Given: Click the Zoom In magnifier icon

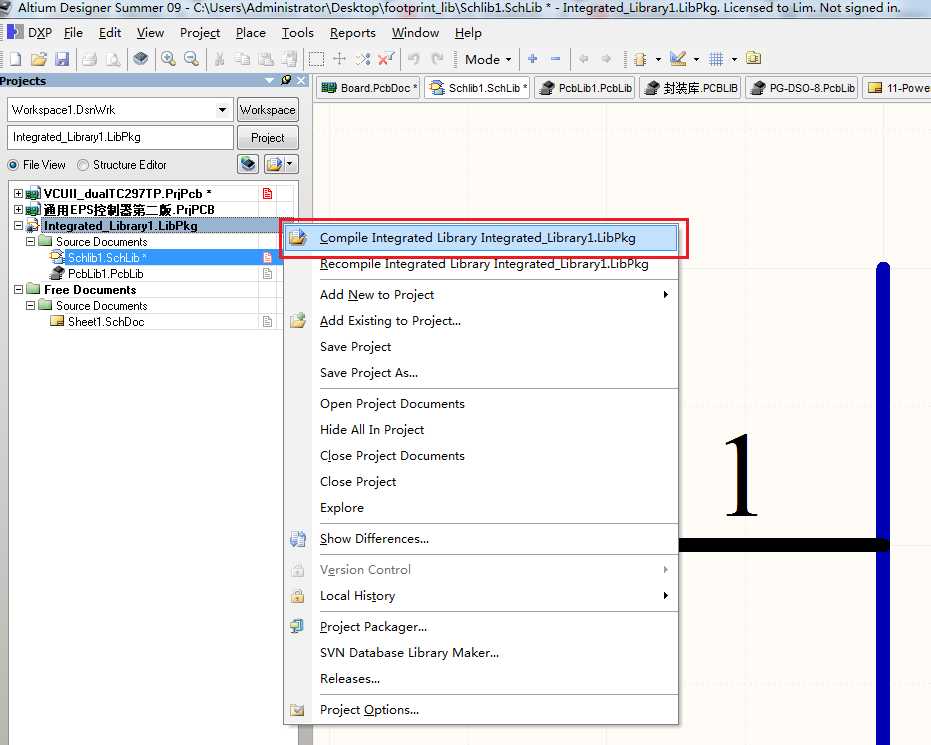Looking at the screenshot, I should coord(168,59).
